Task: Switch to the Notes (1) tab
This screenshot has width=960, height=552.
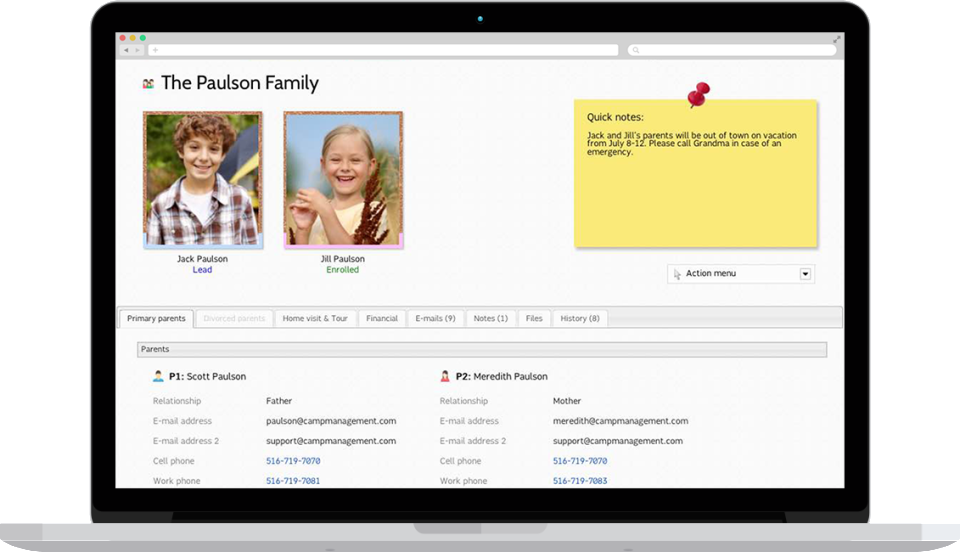Action: tap(490, 318)
